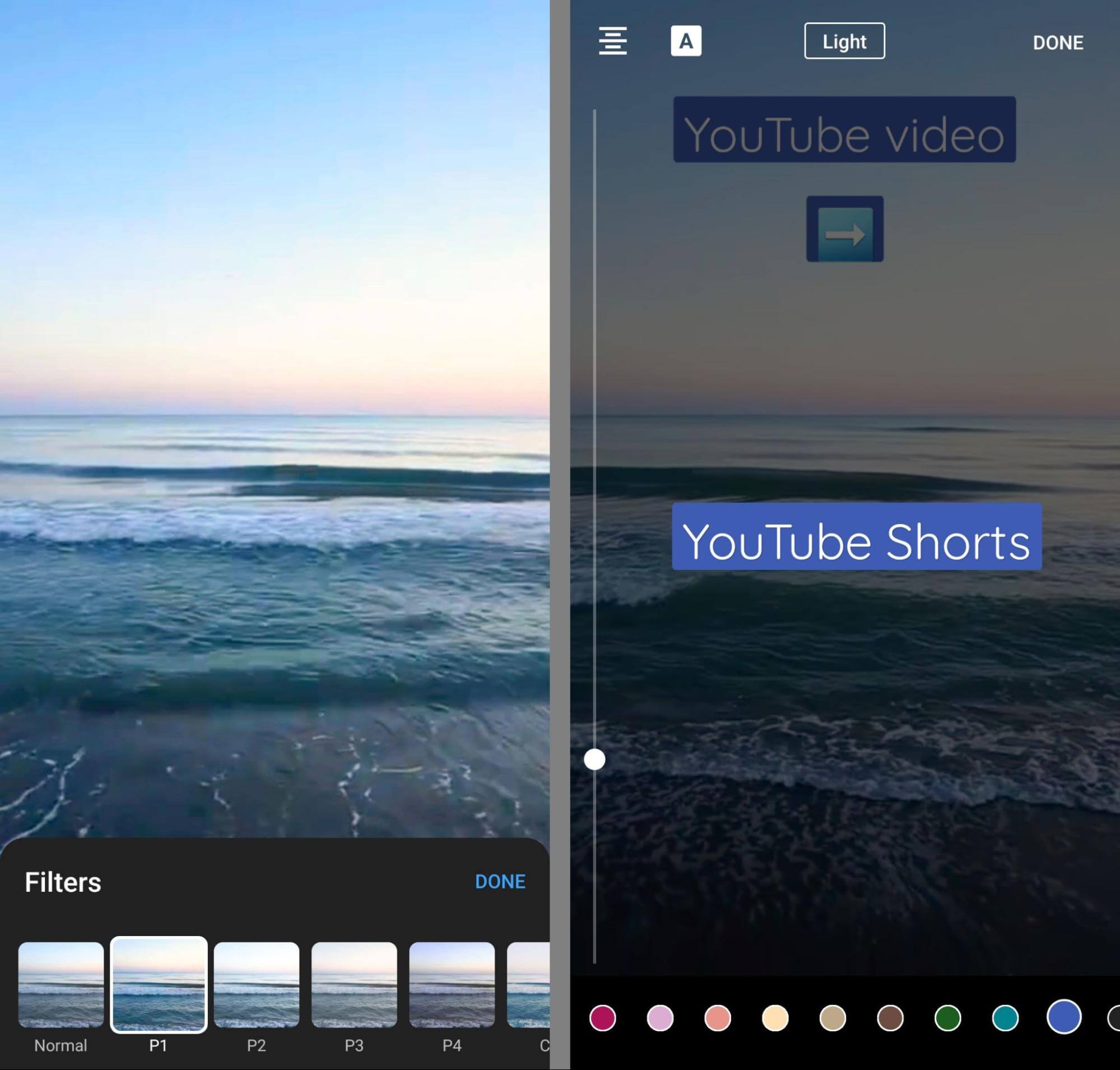Click DONE in the text editor

1058,41
